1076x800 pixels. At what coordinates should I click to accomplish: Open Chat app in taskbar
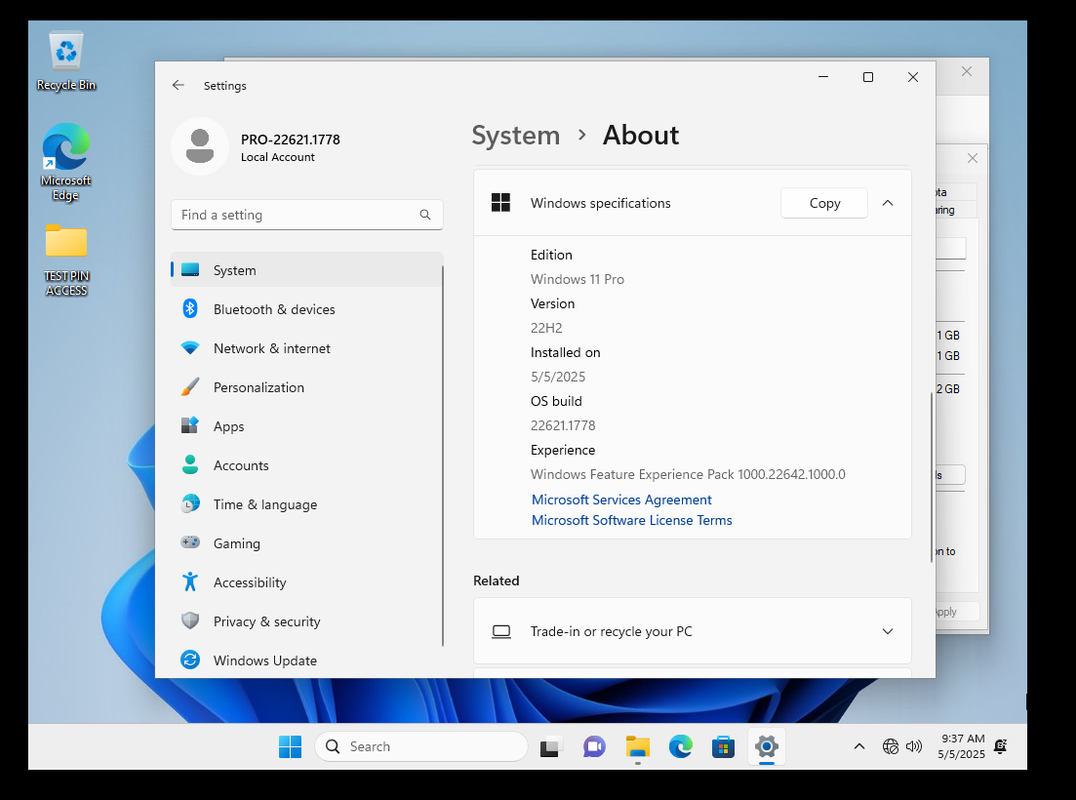(594, 746)
